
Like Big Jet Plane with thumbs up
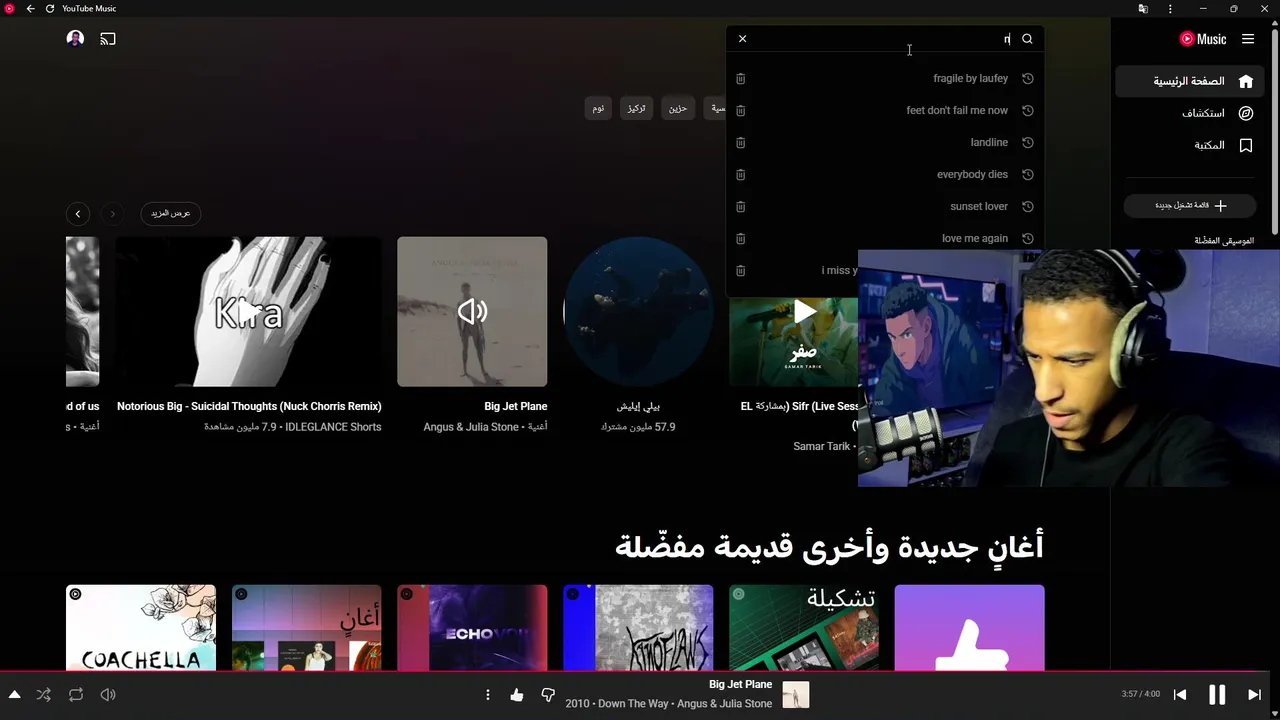click(x=517, y=695)
